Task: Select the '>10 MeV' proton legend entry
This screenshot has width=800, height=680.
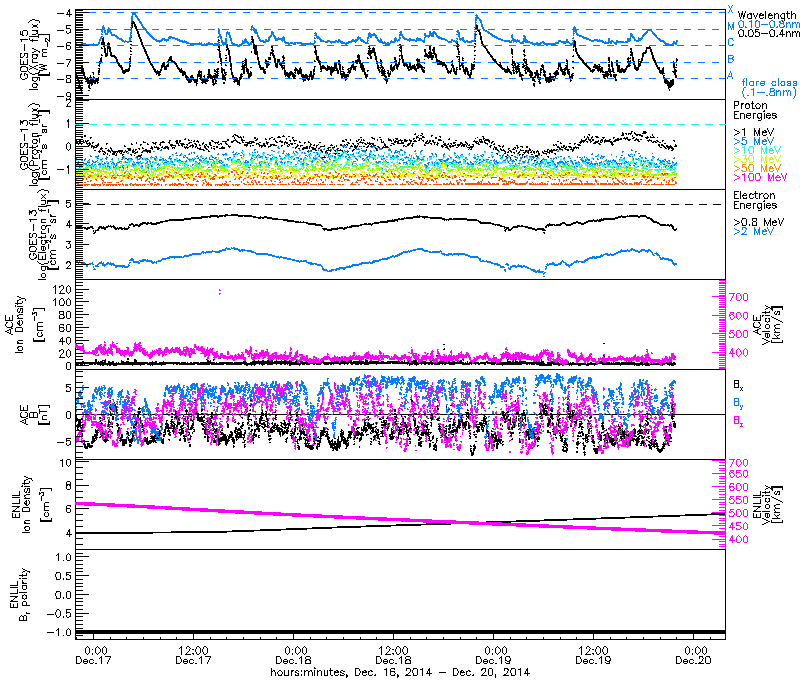Action: point(757,150)
